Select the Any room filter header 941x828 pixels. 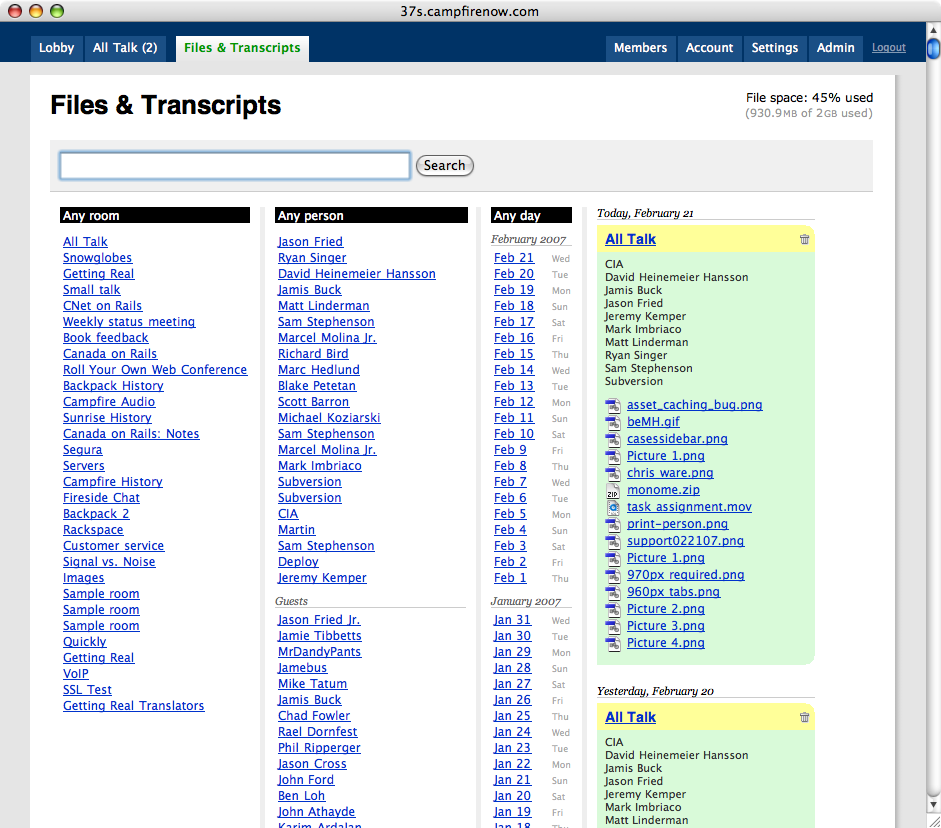155,215
